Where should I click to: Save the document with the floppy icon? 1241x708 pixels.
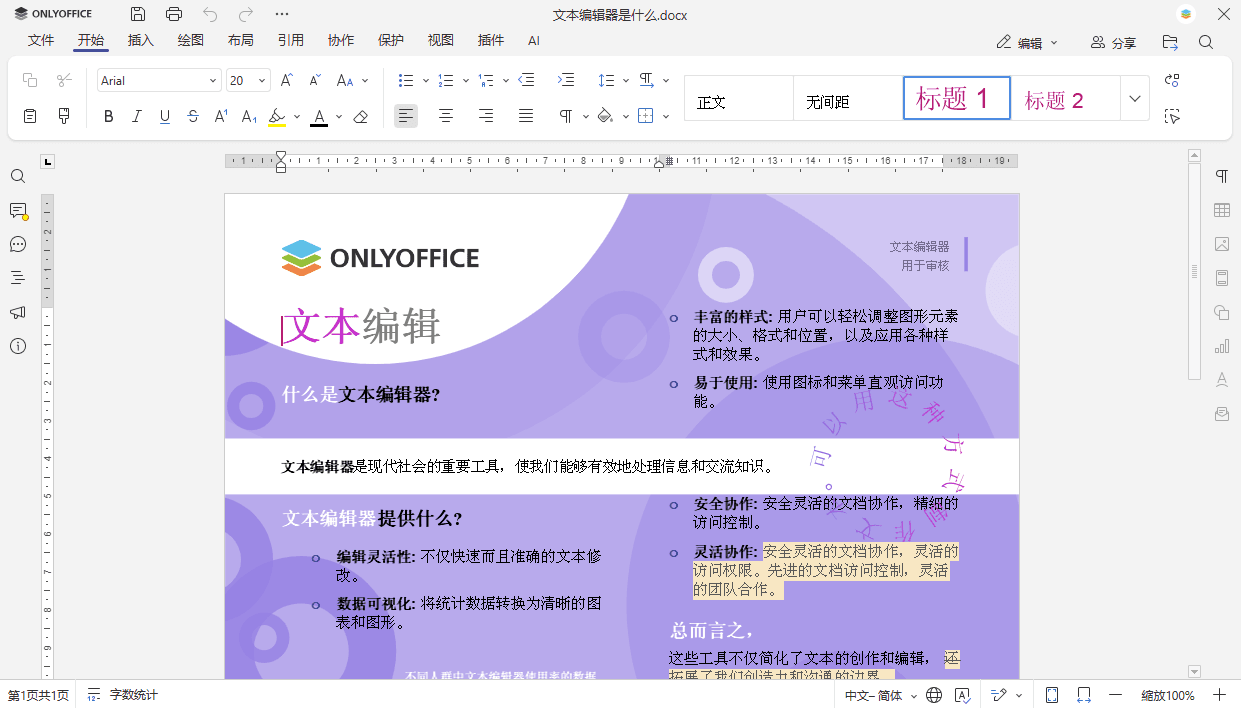138,14
